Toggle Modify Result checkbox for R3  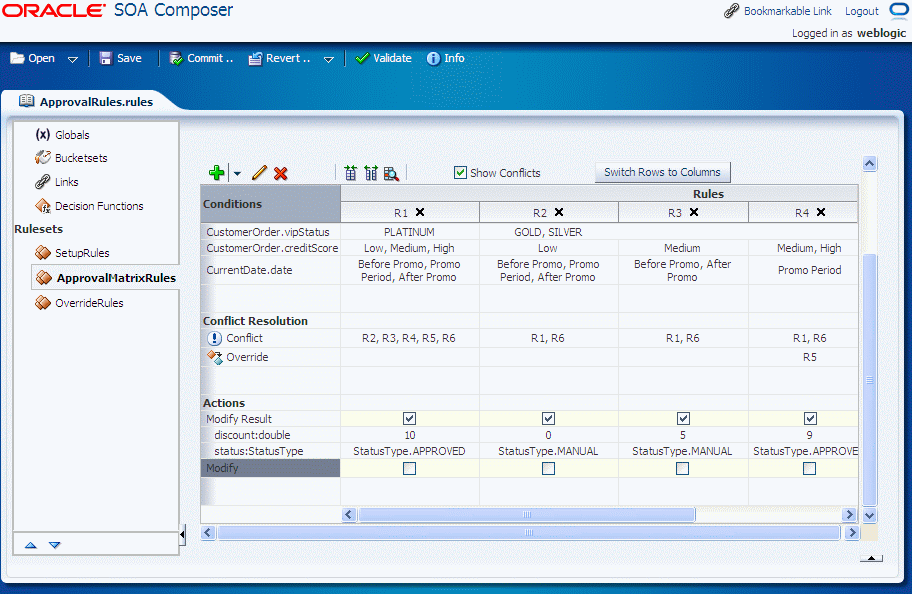coord(683,419)
